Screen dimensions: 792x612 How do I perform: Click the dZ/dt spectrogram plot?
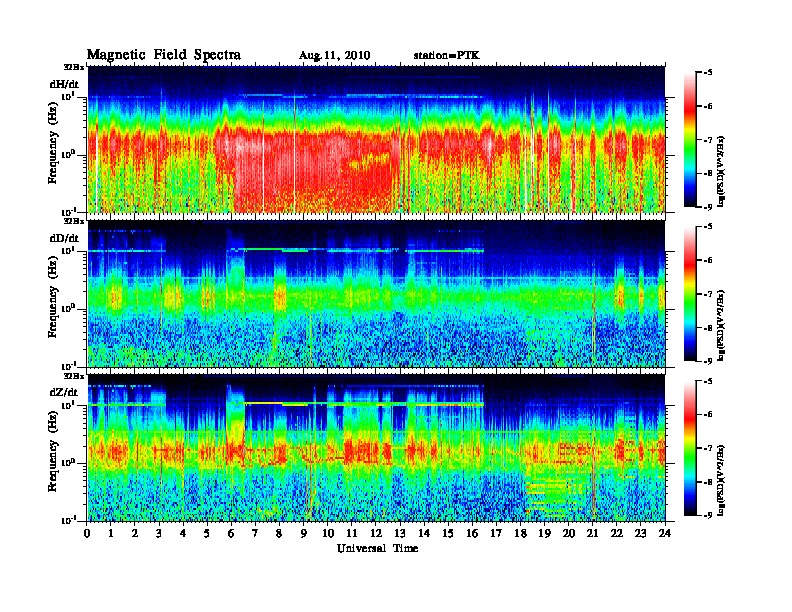[376, 447]
